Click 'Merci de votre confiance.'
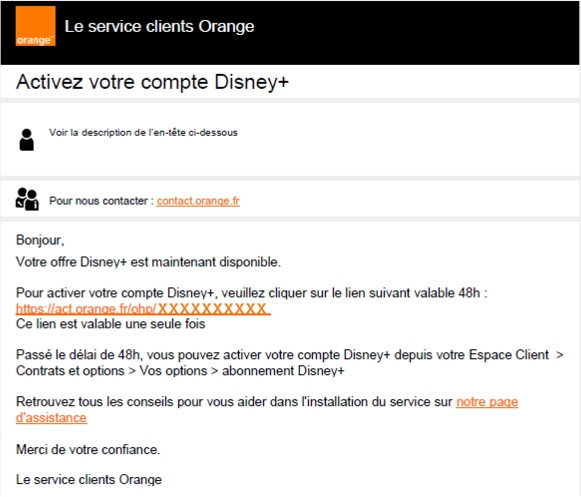Viewport: 581px width, 497px height. [x=88, y=450]
